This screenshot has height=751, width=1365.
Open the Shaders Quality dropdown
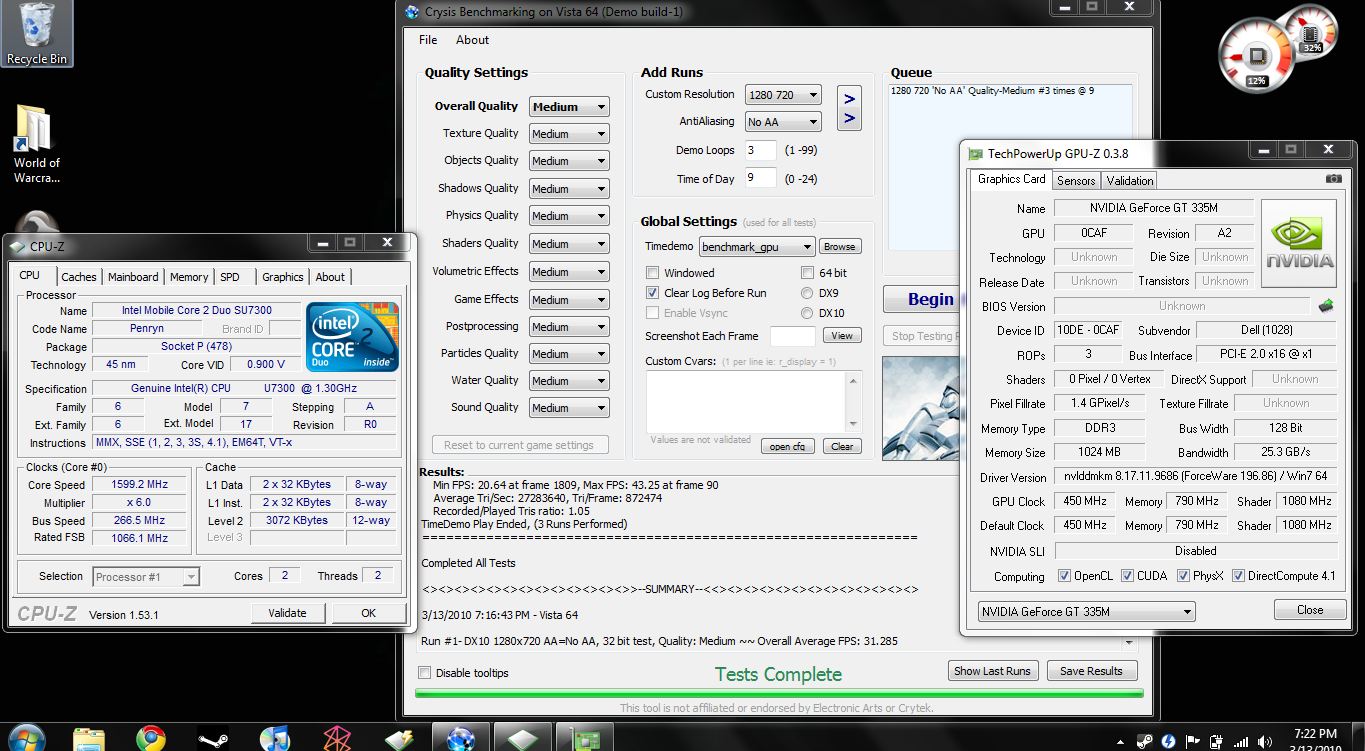569,244
